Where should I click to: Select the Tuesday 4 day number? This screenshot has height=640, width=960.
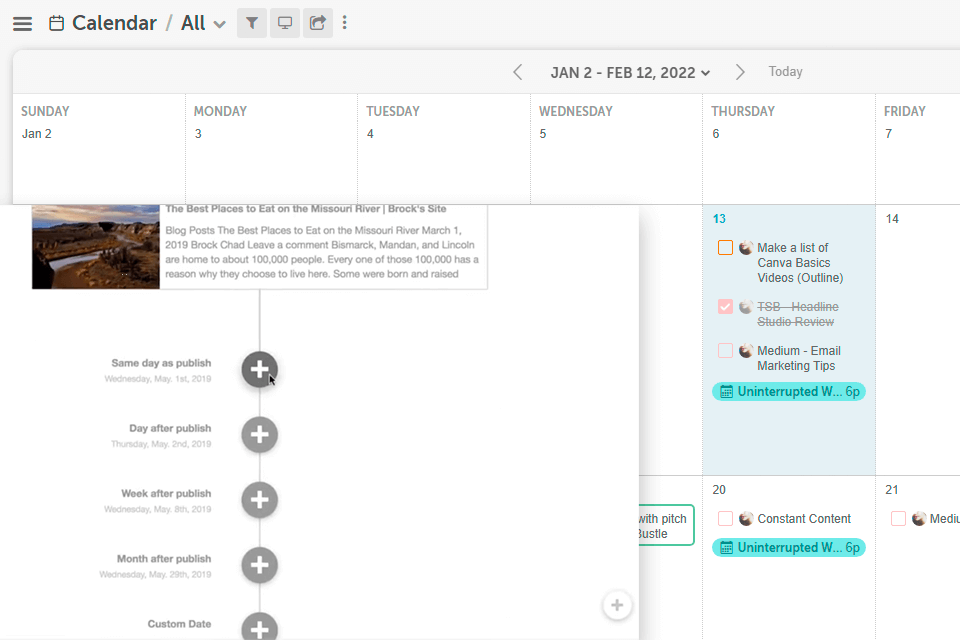370,134
